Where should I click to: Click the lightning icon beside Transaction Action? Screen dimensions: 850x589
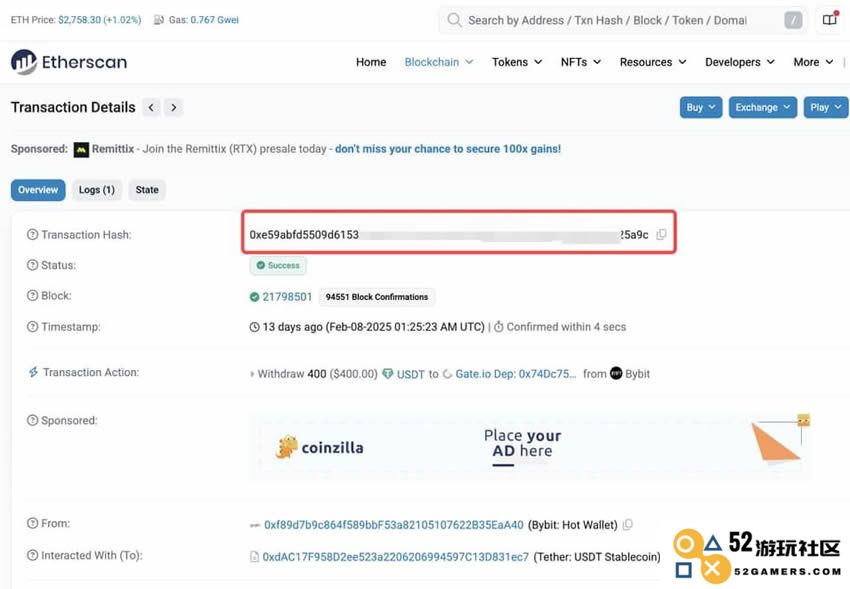click(33, 372)
